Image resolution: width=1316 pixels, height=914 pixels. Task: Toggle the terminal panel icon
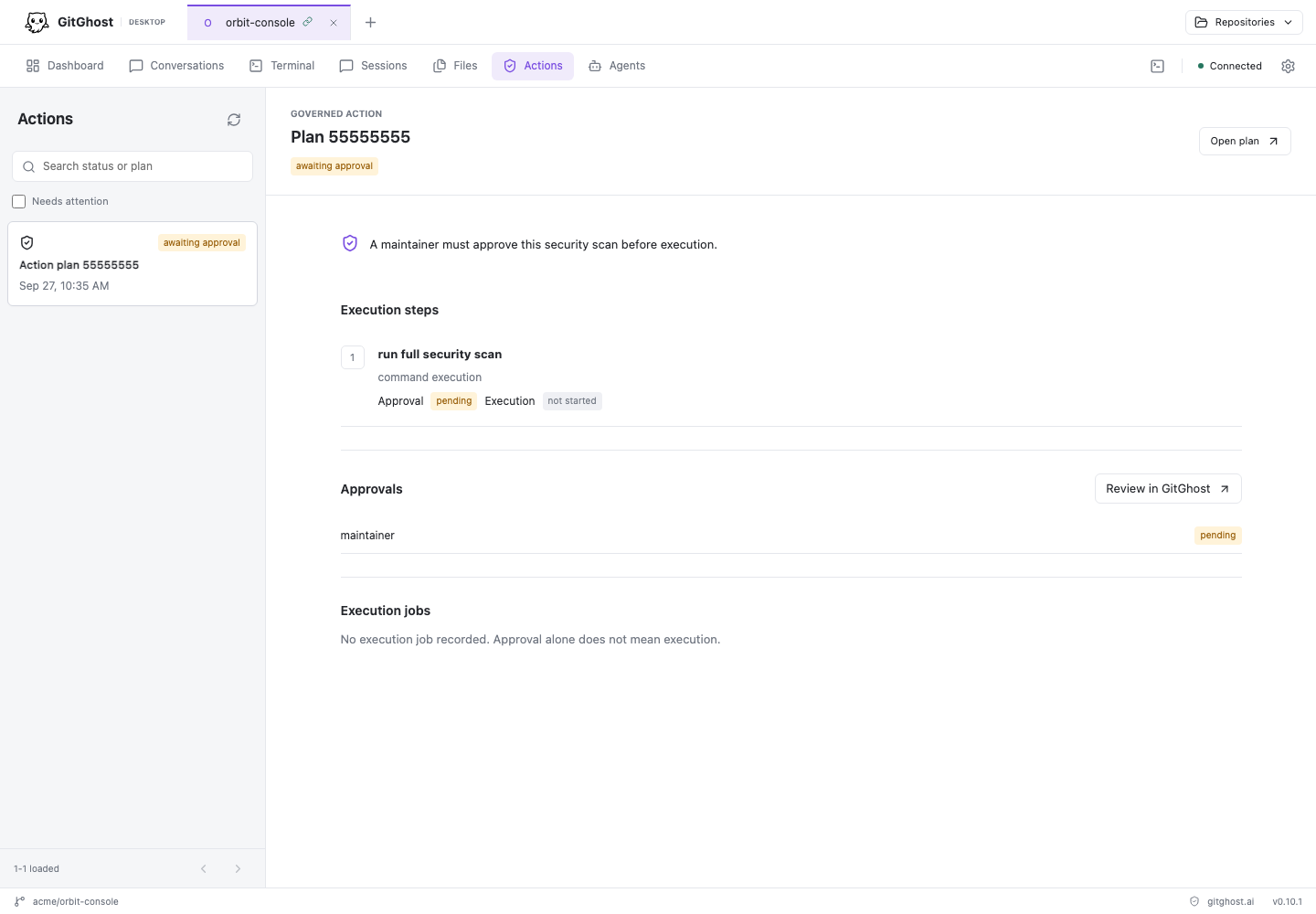(1157, 66)
